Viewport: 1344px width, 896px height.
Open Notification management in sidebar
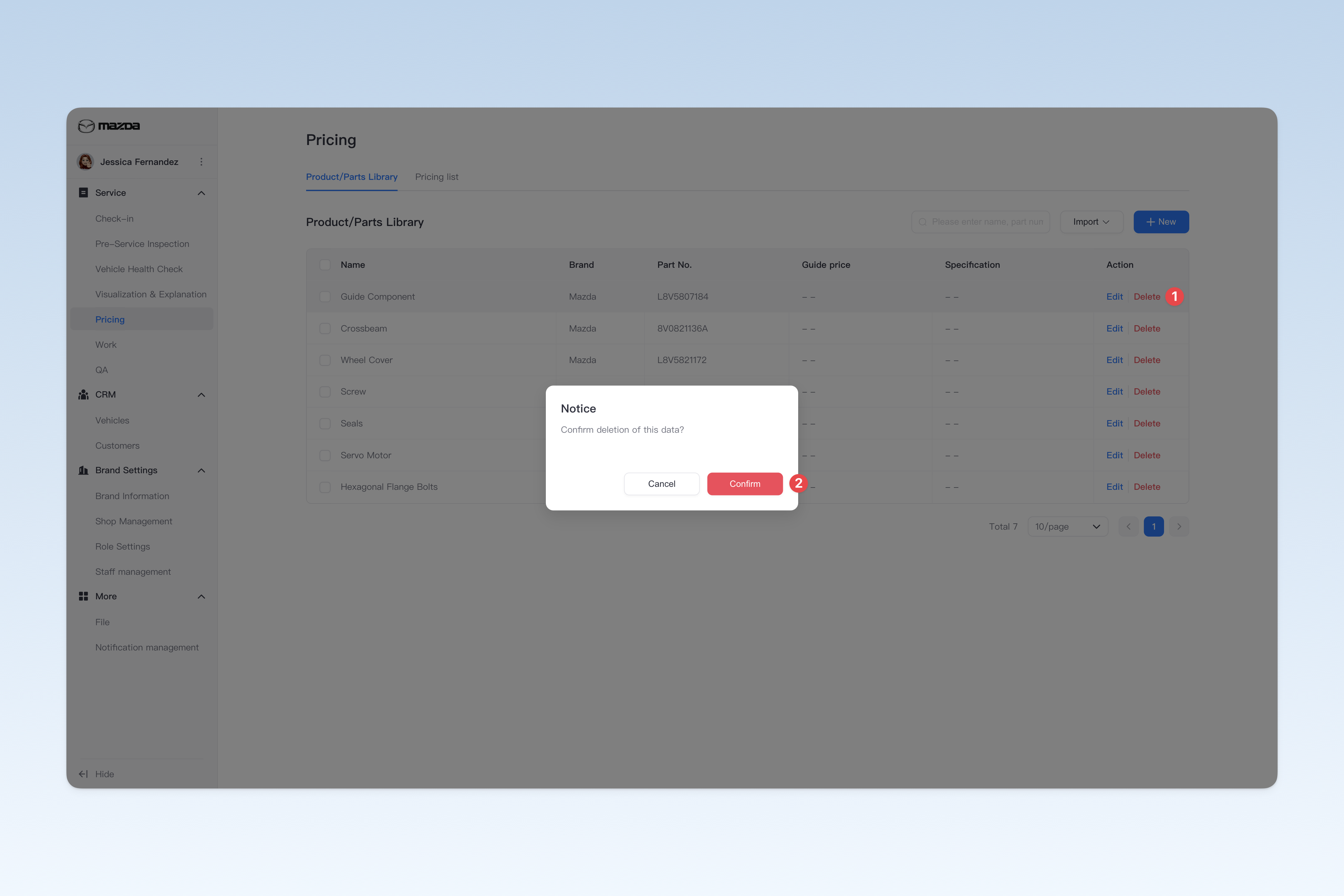[147, 647]
